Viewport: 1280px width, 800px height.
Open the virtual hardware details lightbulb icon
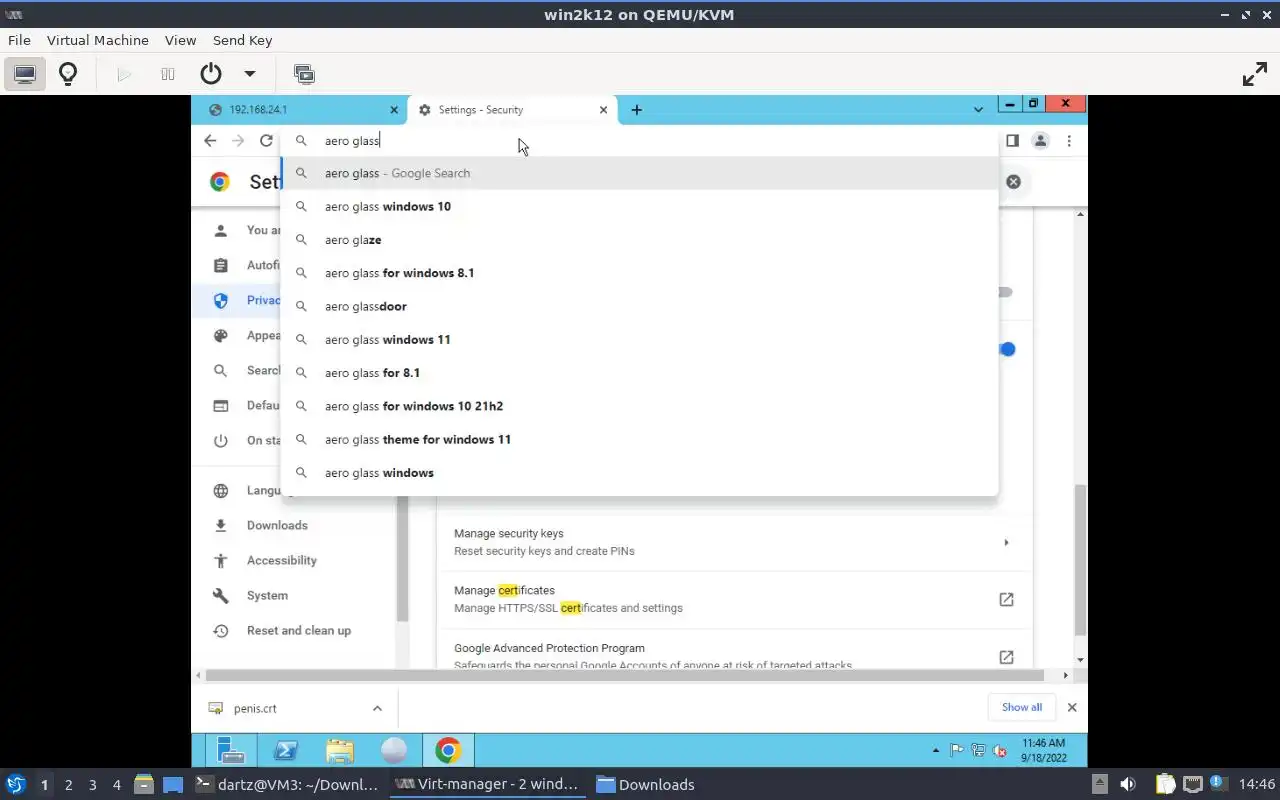[68, 74]
